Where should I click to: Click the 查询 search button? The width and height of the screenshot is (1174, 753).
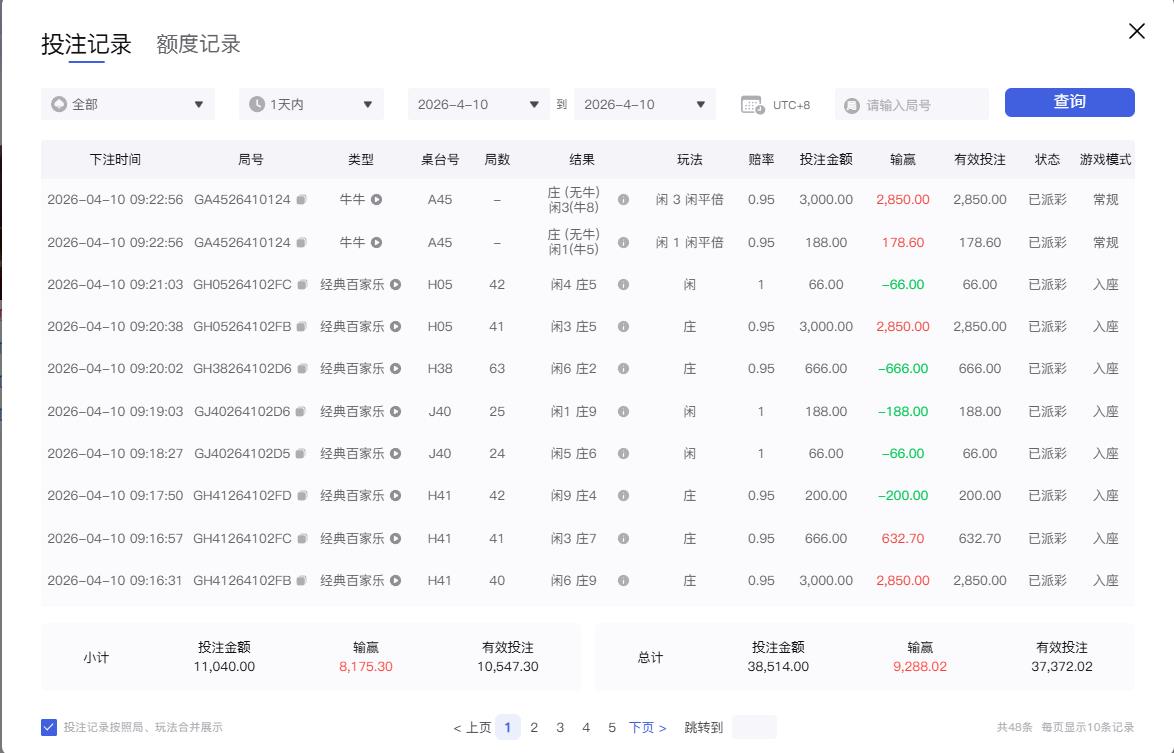click(1069, 102)
